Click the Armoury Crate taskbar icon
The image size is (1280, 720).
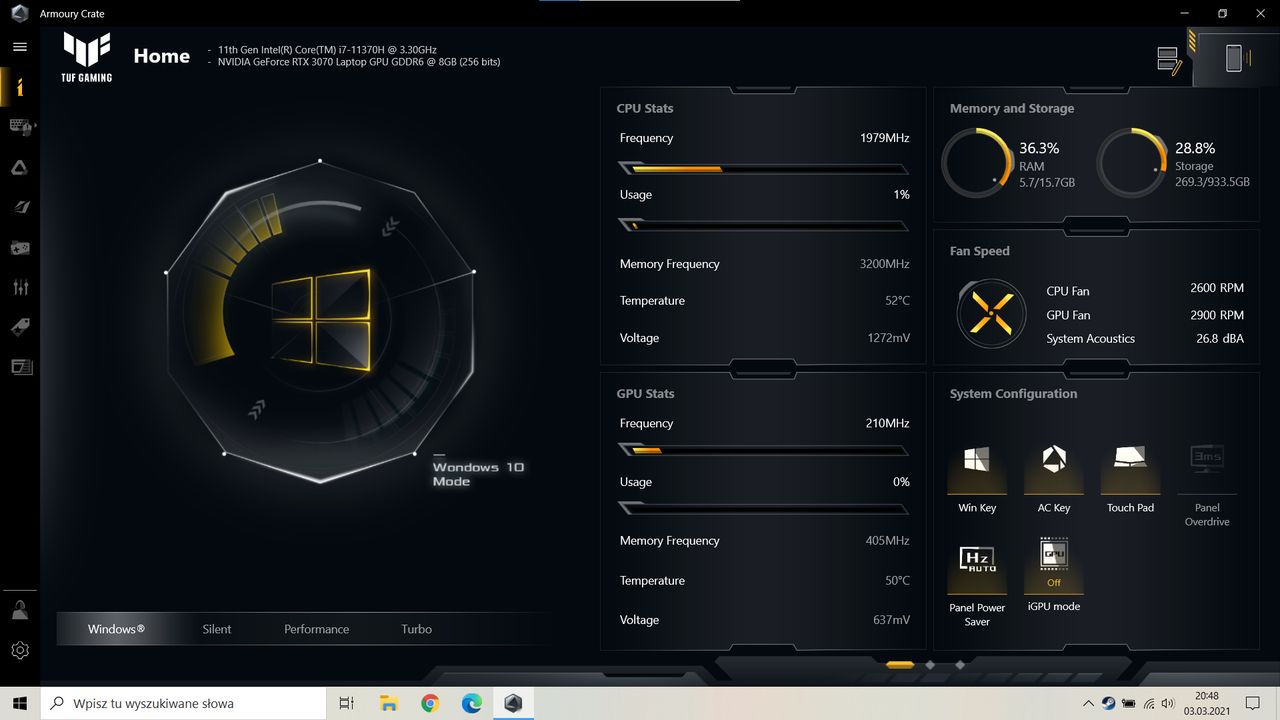513,703
